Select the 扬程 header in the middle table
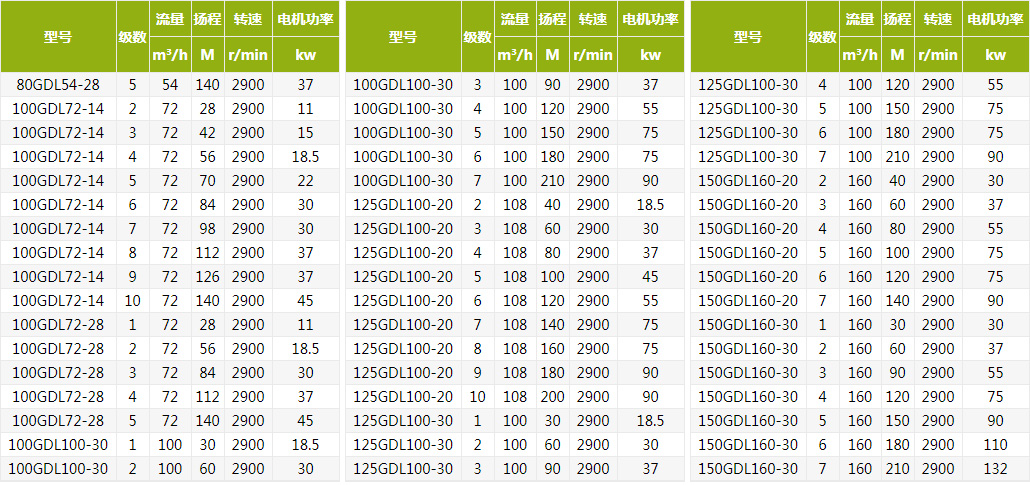The image size is (1030, 485). coord(551,19)
